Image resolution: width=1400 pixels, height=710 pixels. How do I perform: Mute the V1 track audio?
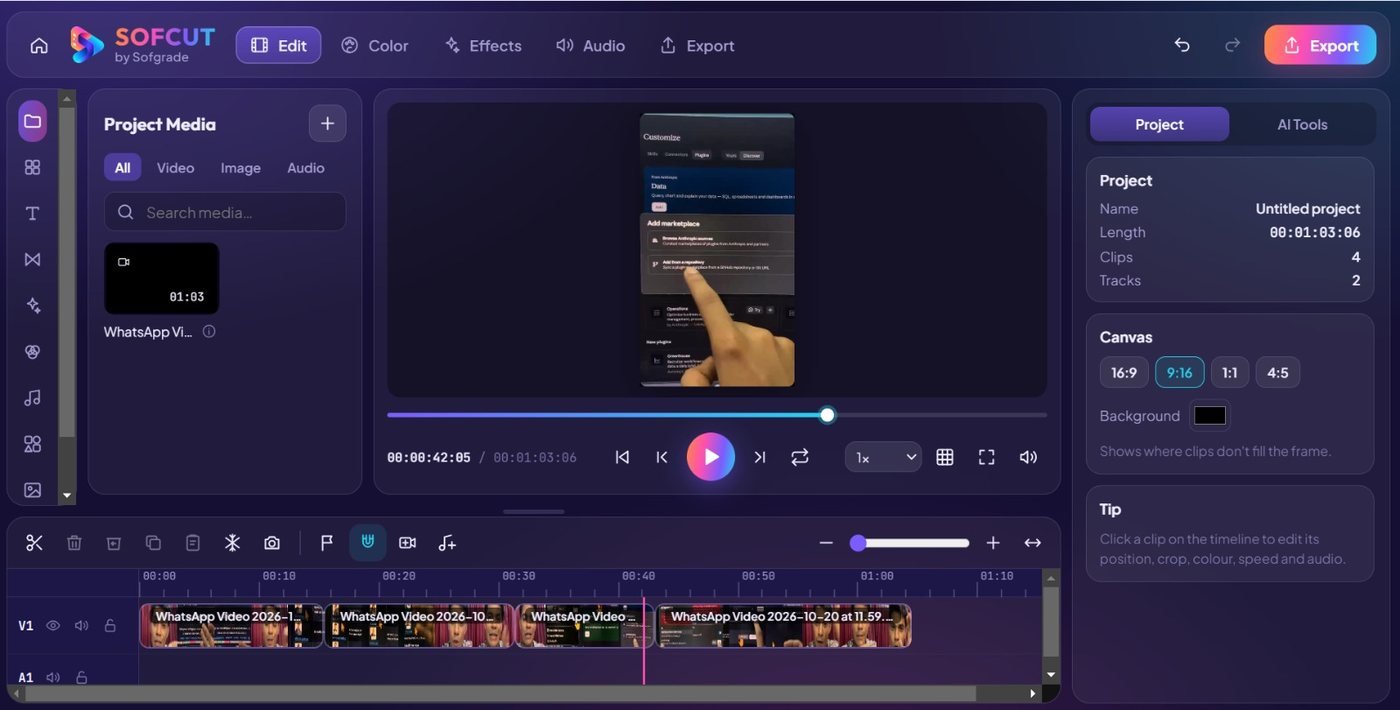(x=81, y=625)
